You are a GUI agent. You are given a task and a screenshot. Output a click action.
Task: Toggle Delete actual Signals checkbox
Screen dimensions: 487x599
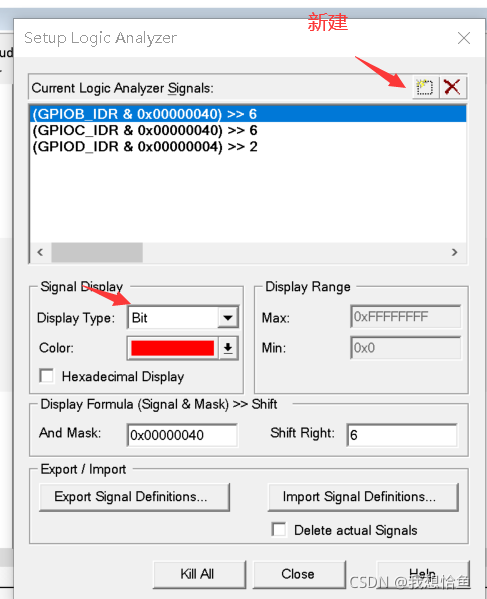coord(279,530)
